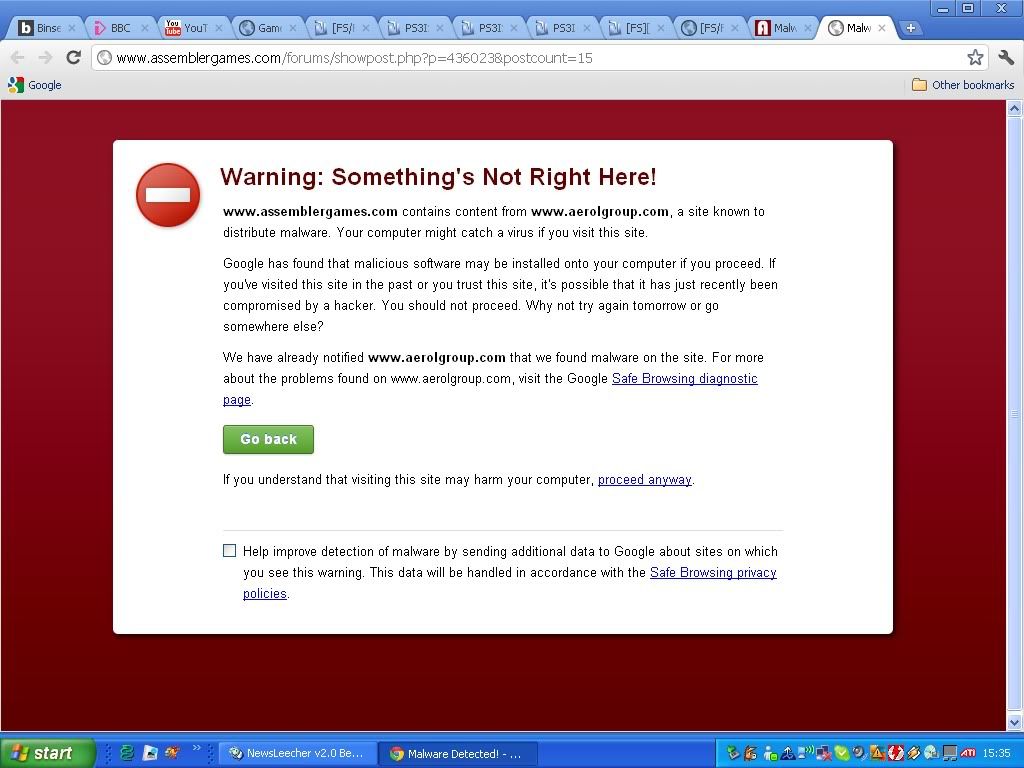Screen dimensions: 1024x768
Task: Open the Google bookmark in the bookmarks bar
Action: coord(35,85)
